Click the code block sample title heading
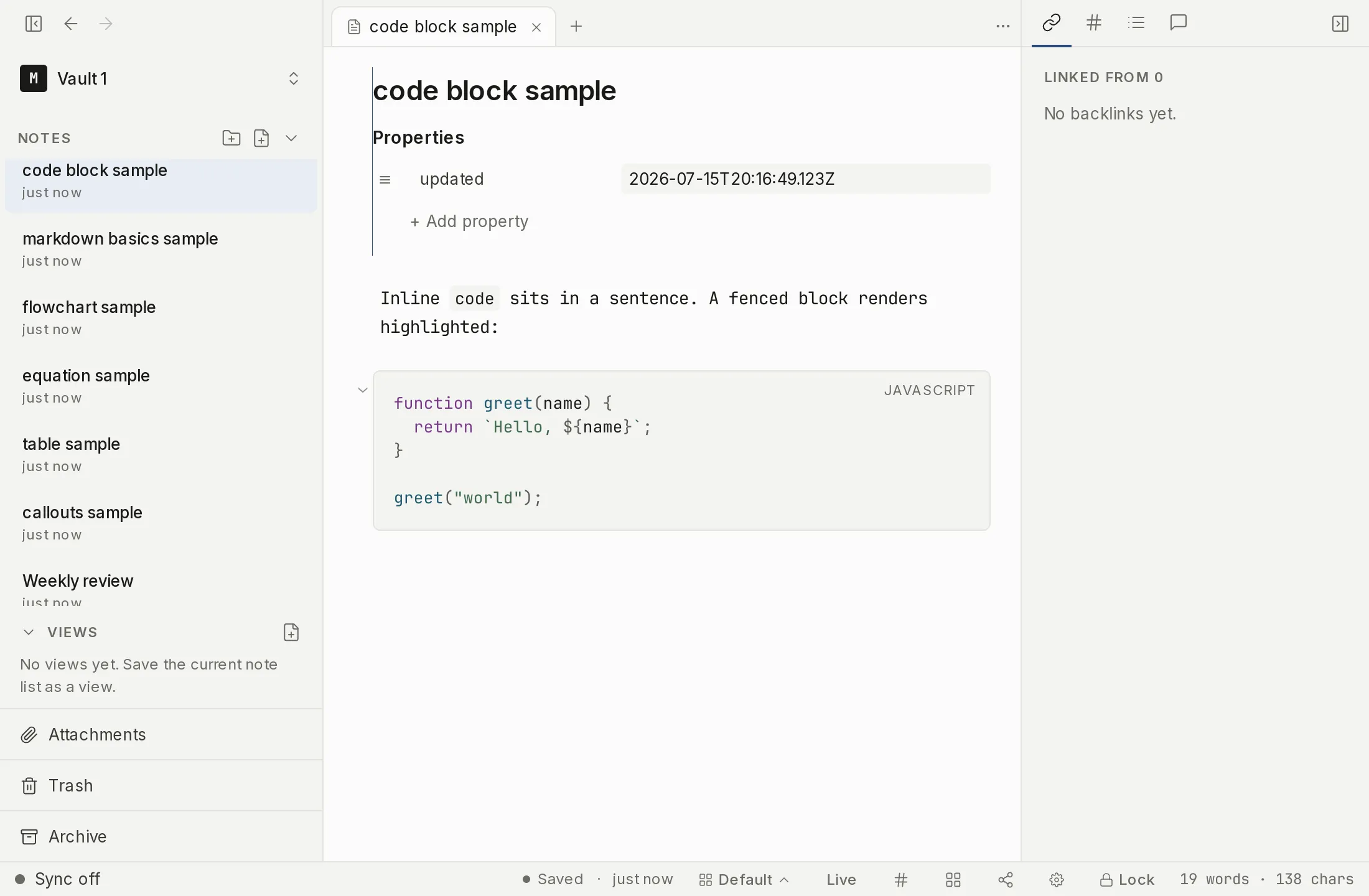The height and width of the screenshot is (896, 1369). [x=495, y=91]
